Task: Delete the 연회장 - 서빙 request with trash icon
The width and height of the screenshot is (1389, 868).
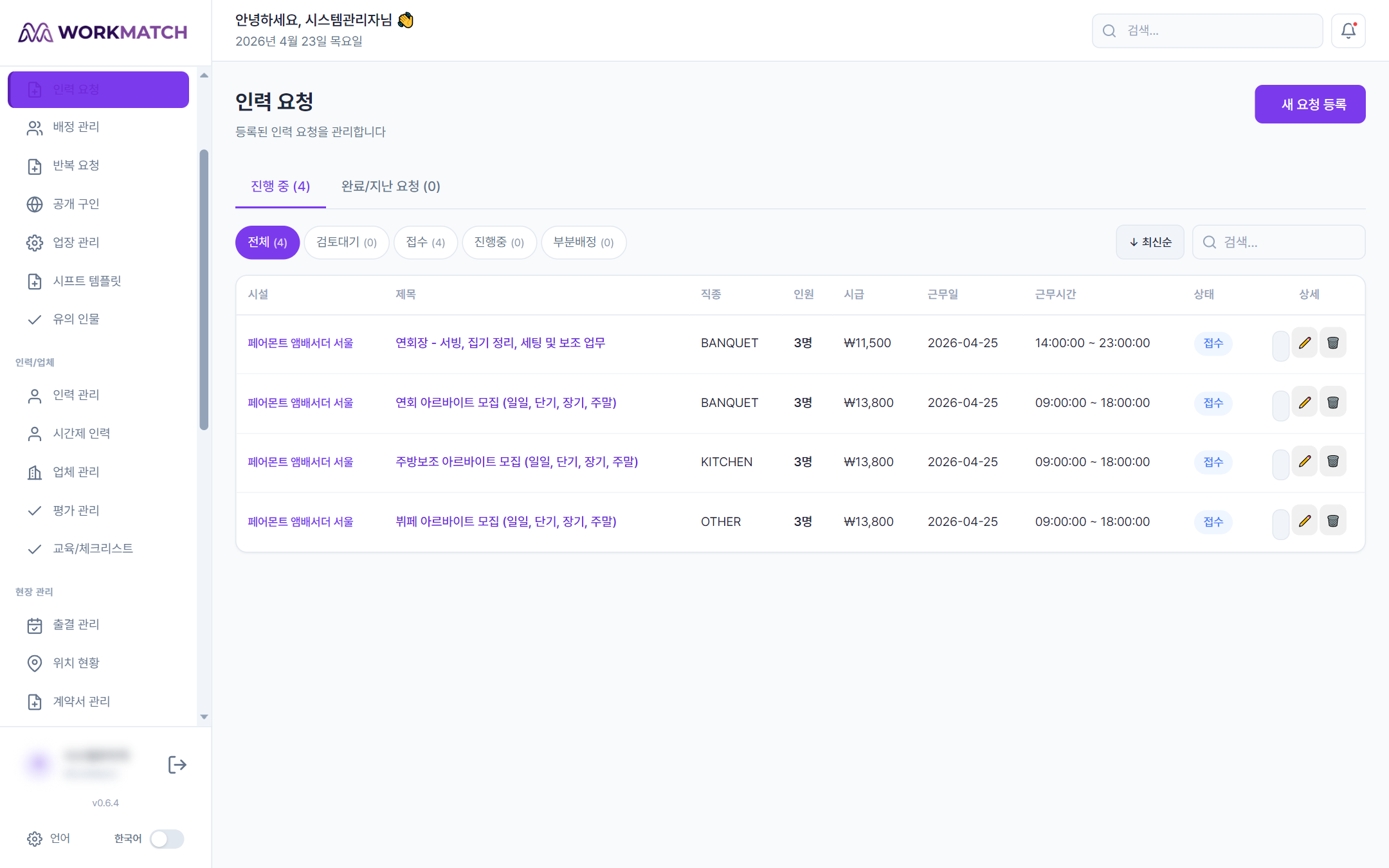Action: pyautogui.click(x=1333, y=343)
